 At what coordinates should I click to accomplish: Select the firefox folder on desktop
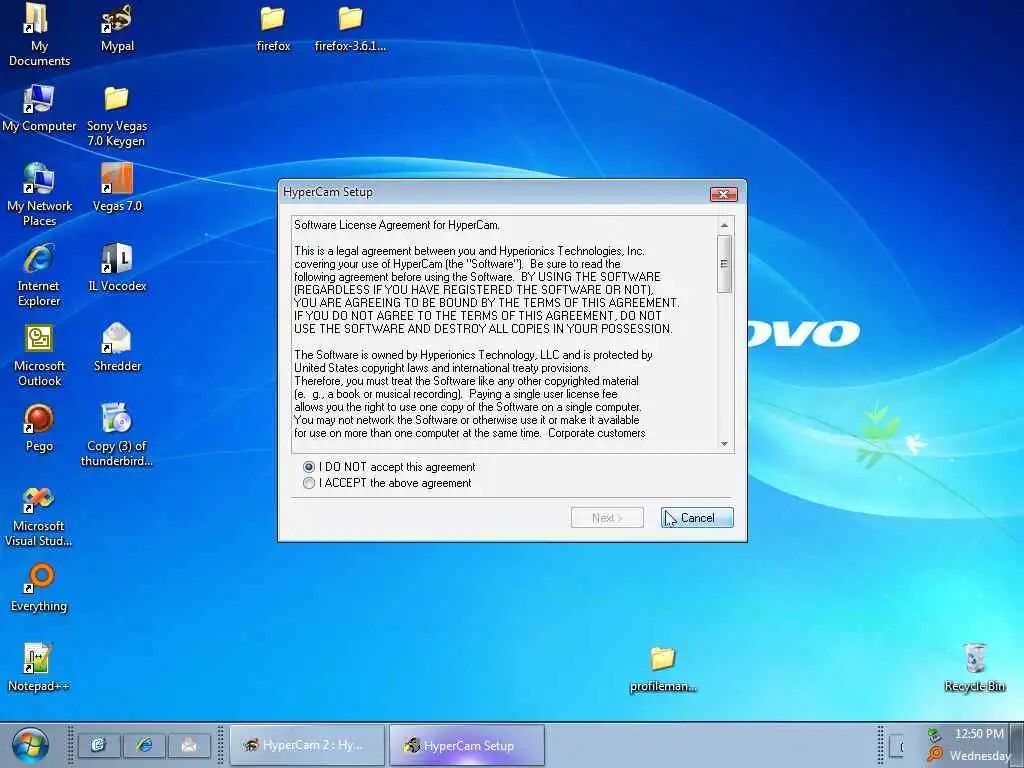273,29
